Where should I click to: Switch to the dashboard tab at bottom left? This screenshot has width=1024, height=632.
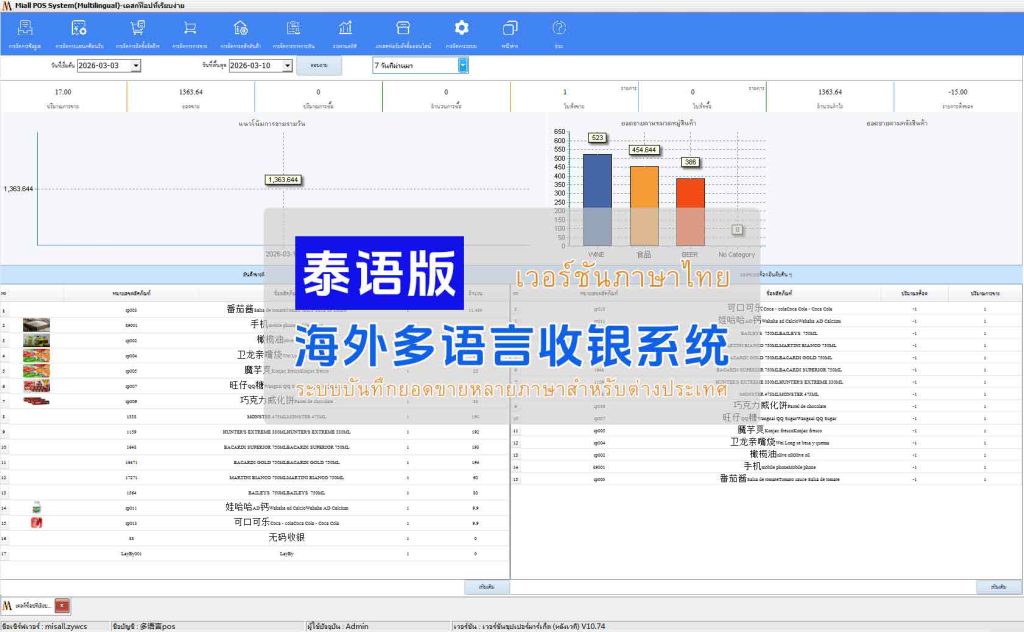coord(28,605)
